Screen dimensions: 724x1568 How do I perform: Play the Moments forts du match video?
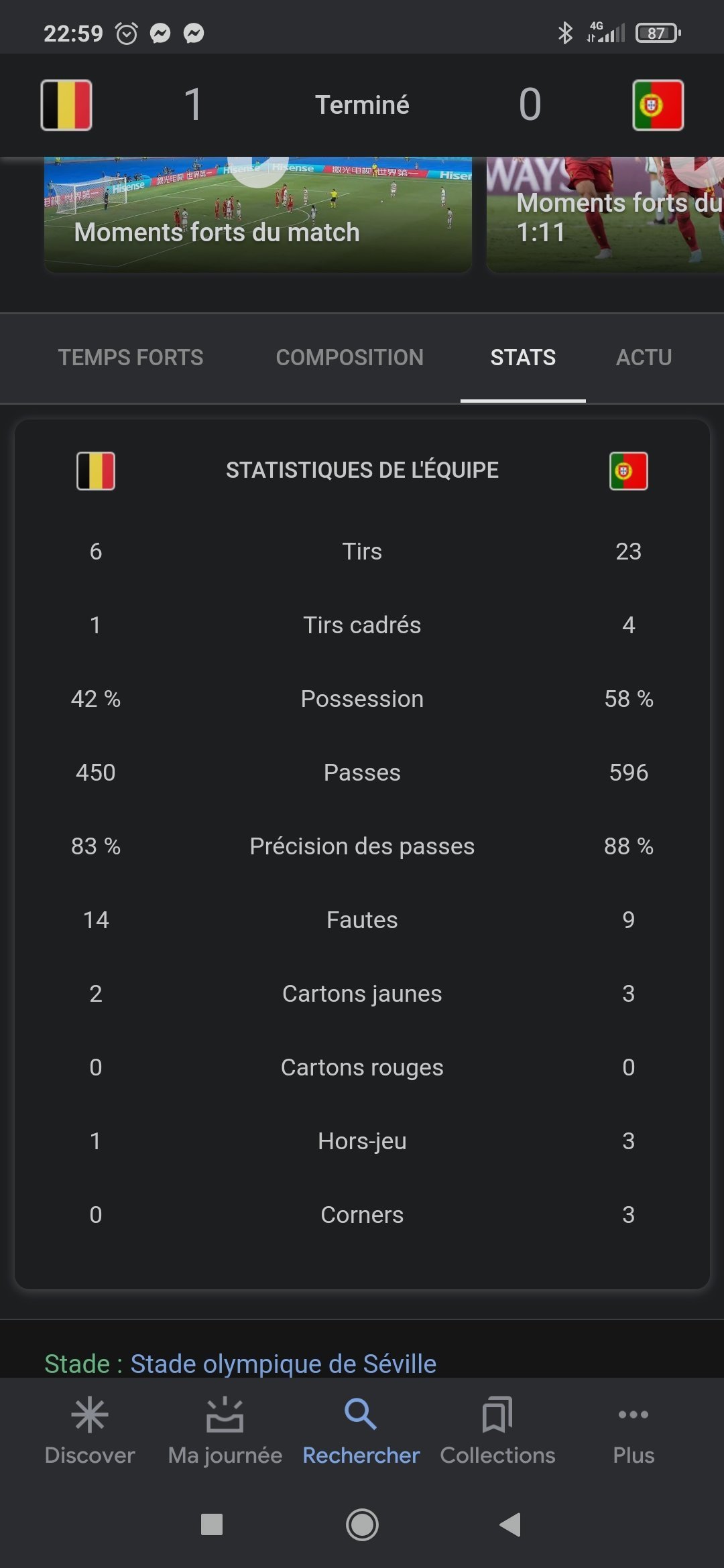point(258,214)
